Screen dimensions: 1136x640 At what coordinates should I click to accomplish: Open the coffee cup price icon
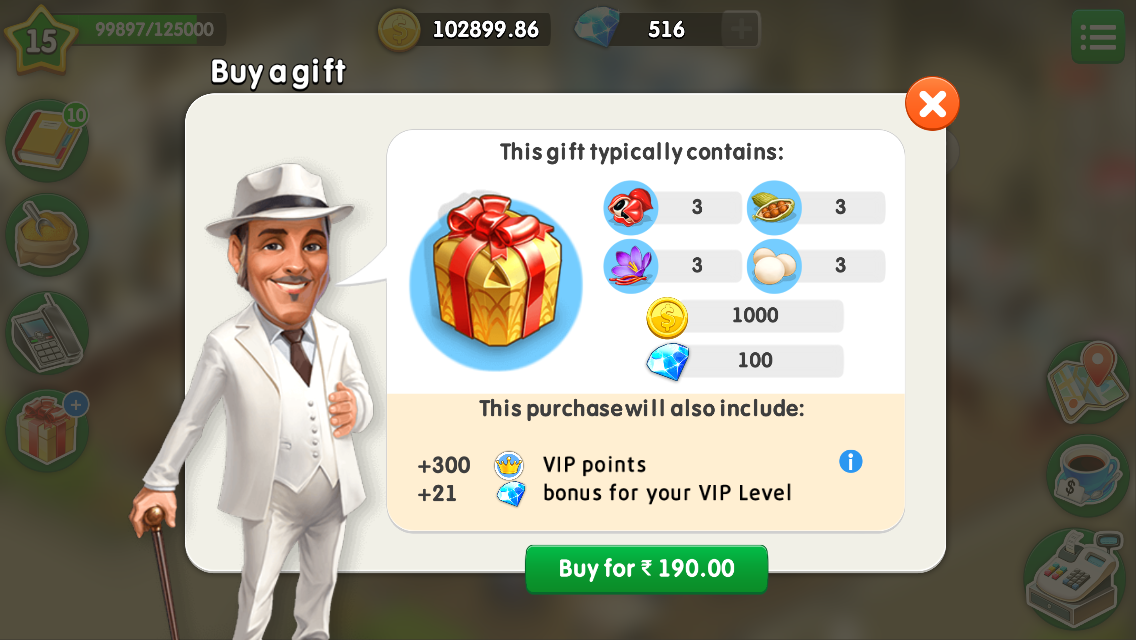(x=1087, y=475)
